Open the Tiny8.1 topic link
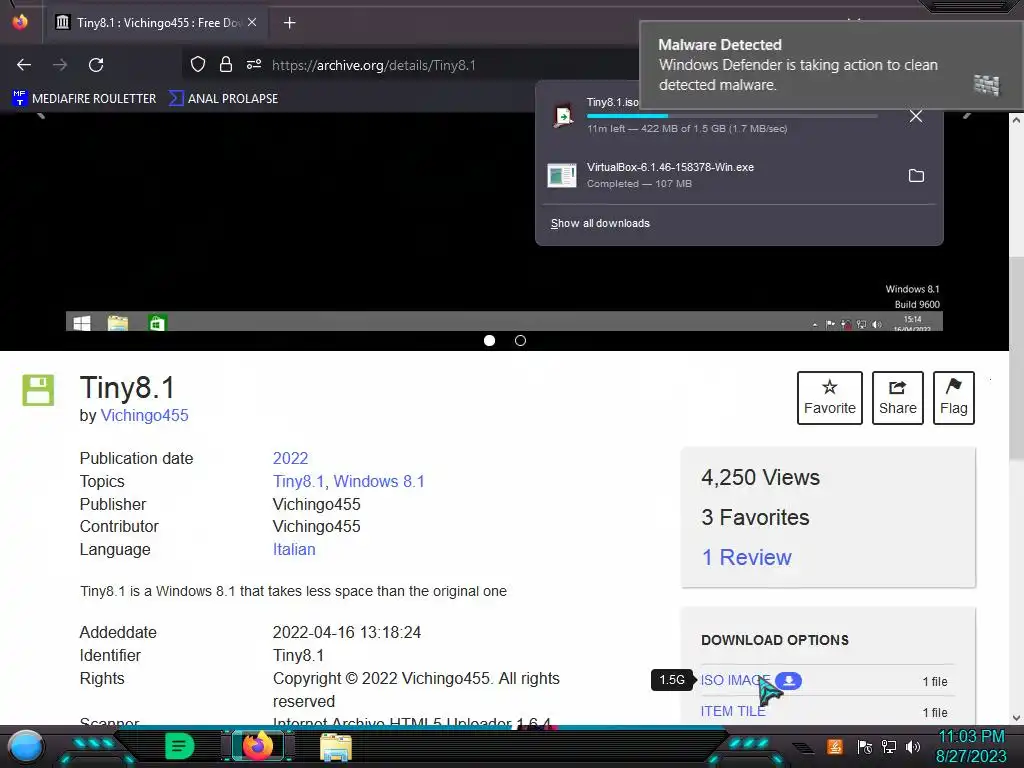Image resolution: width=1024 pixels, height=768 pixels. pyautogui.click(x=298, y=481)
